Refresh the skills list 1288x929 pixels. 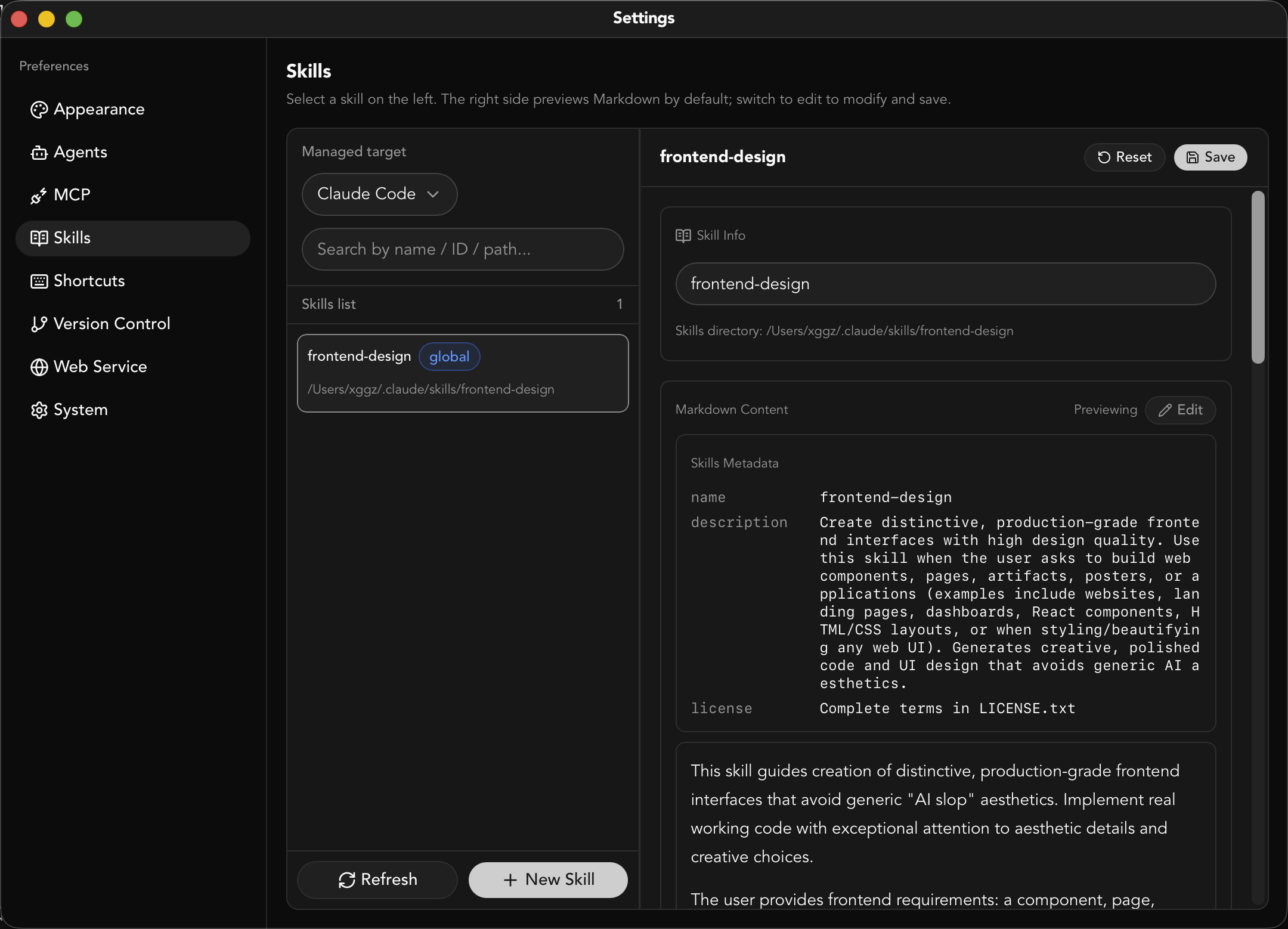[377, 880]
